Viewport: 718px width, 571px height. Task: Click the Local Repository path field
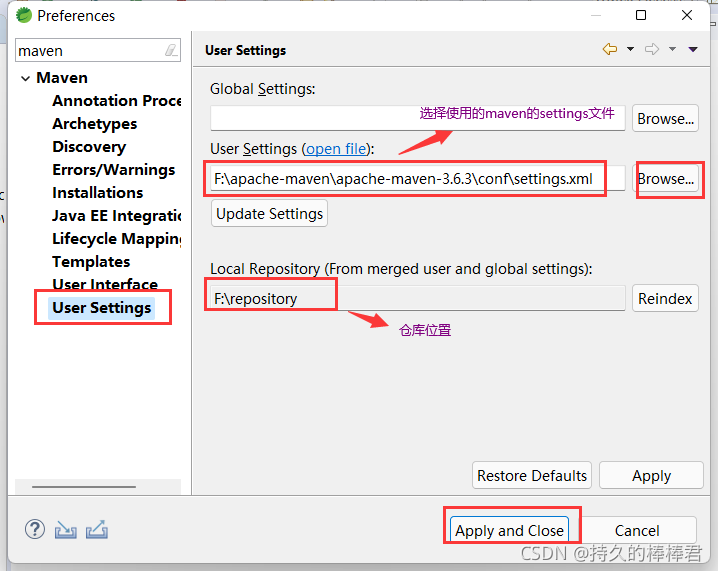point(418,299)
